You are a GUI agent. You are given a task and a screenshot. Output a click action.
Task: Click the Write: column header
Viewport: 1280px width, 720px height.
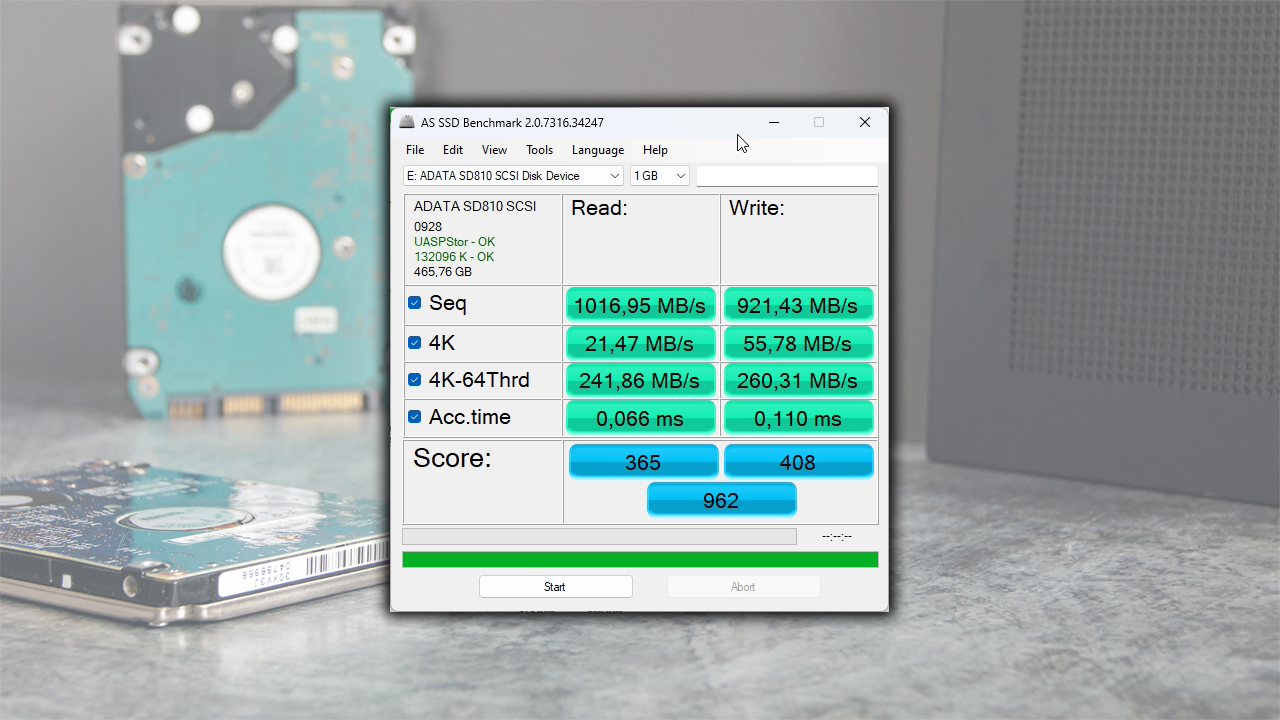(757, 208)
